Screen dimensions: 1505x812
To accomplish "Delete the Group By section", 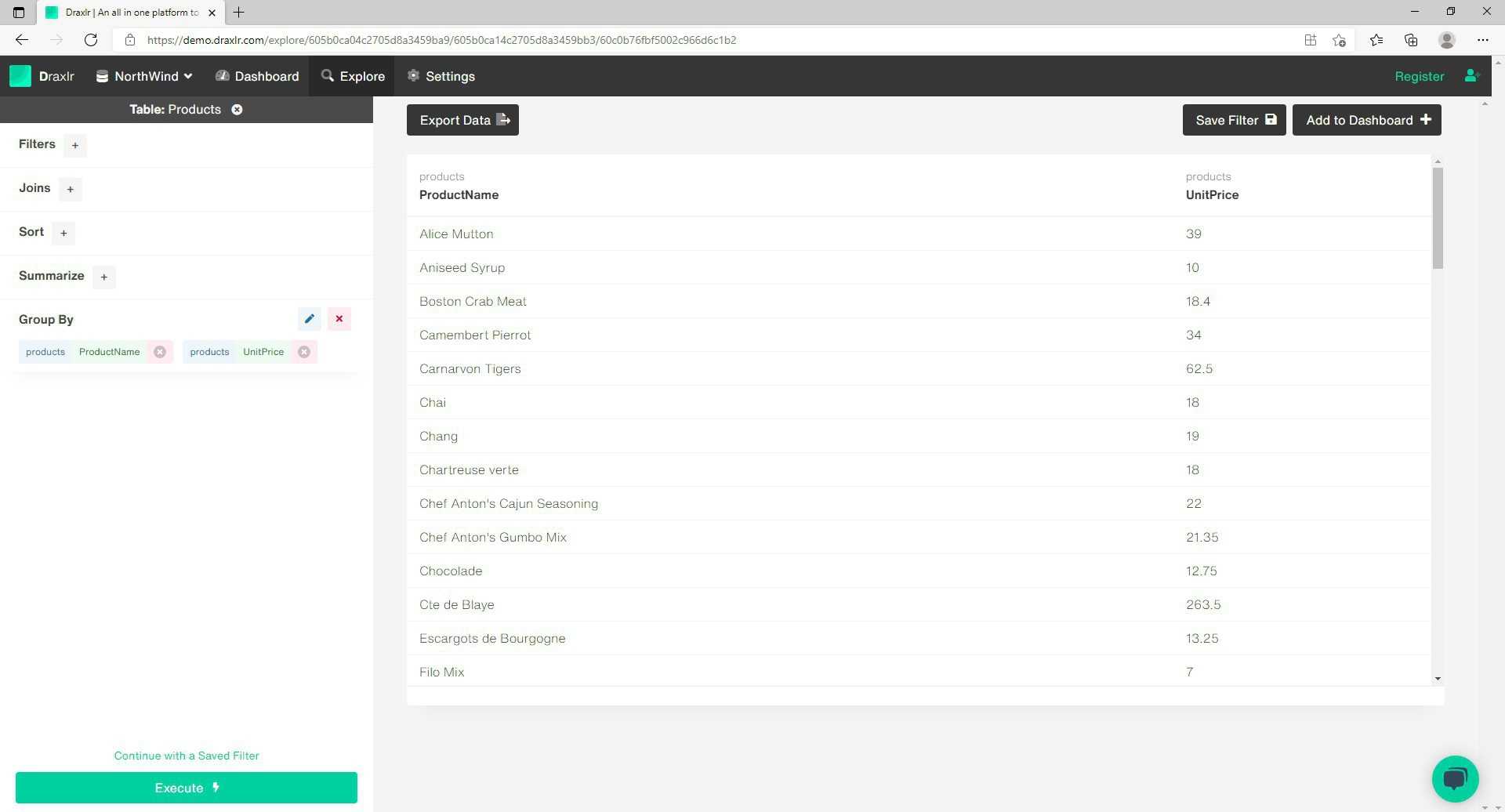I will click(339, 319).
